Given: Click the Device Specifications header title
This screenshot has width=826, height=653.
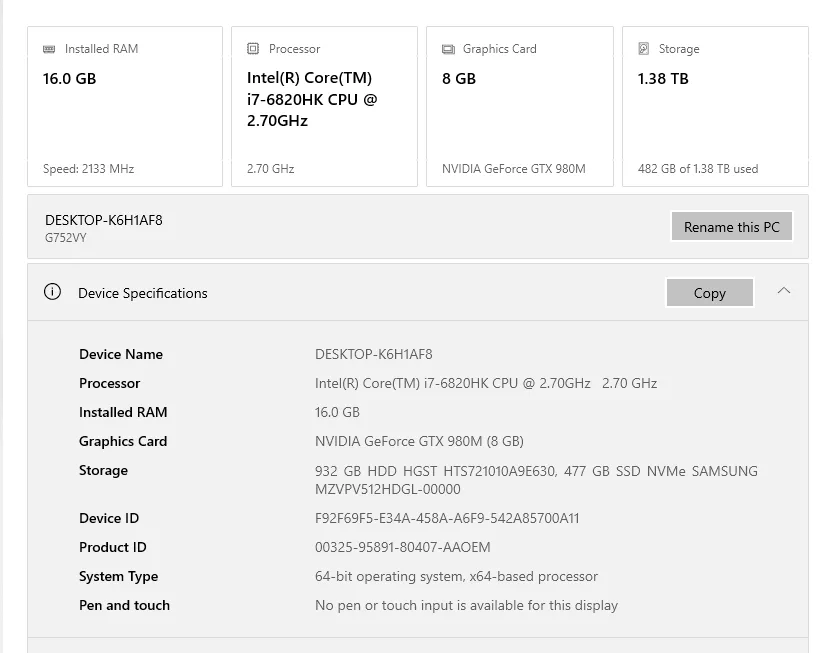Looking at the screenshot, I should pyautogui.click(x=143, y=293).
